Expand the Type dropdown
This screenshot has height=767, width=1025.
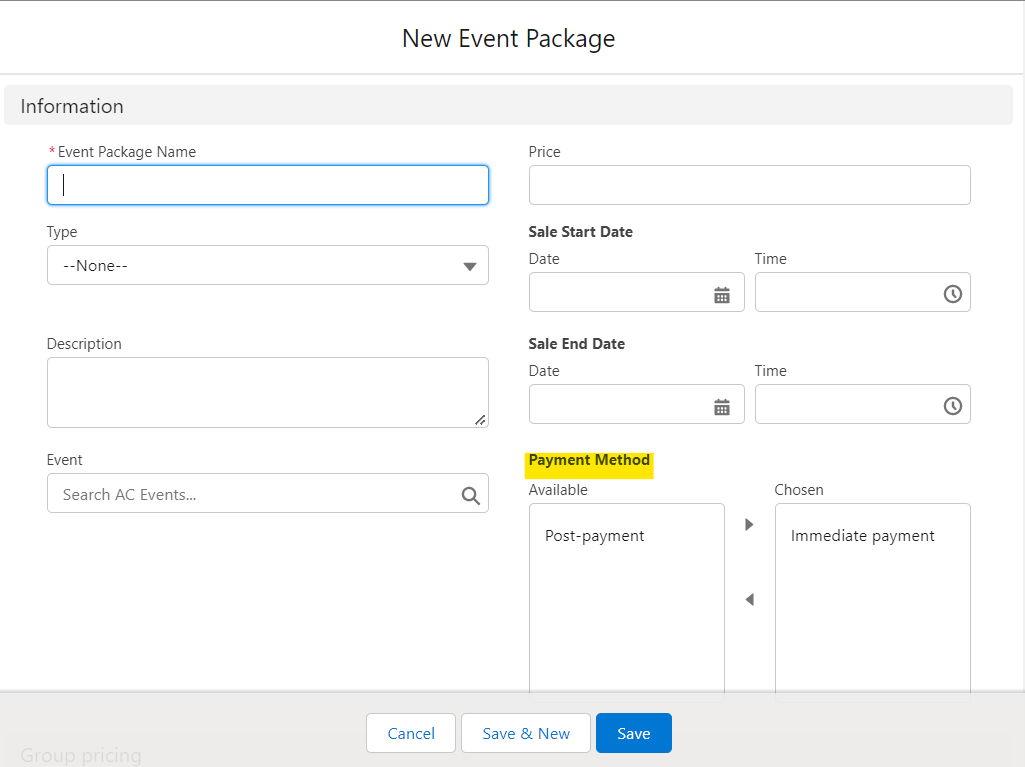pyautogui.click(x=268, y=266)
